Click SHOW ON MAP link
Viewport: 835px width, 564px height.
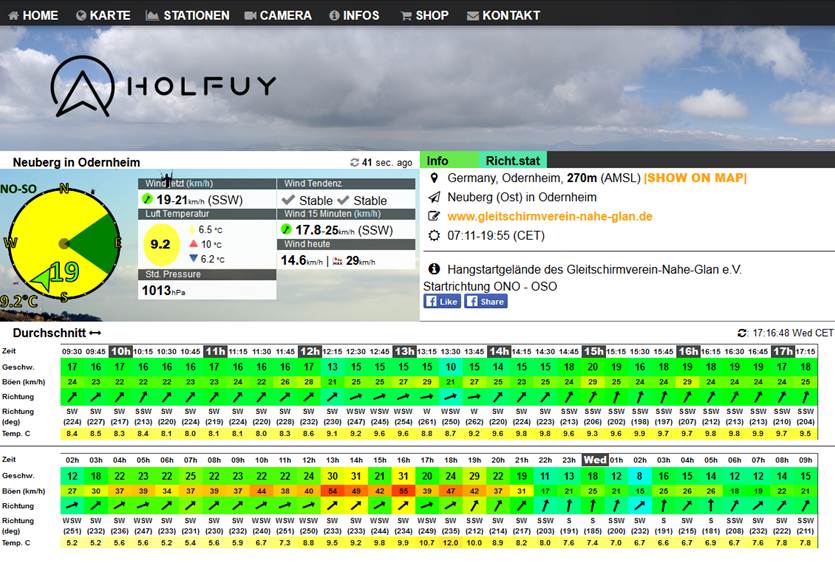click(695, 178)
